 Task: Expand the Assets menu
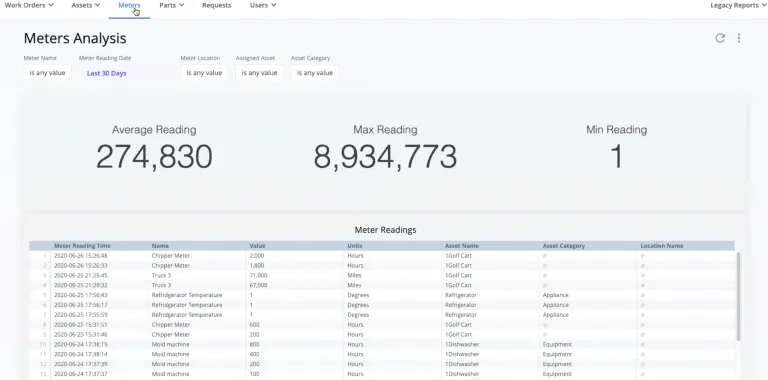click(86, 5)
